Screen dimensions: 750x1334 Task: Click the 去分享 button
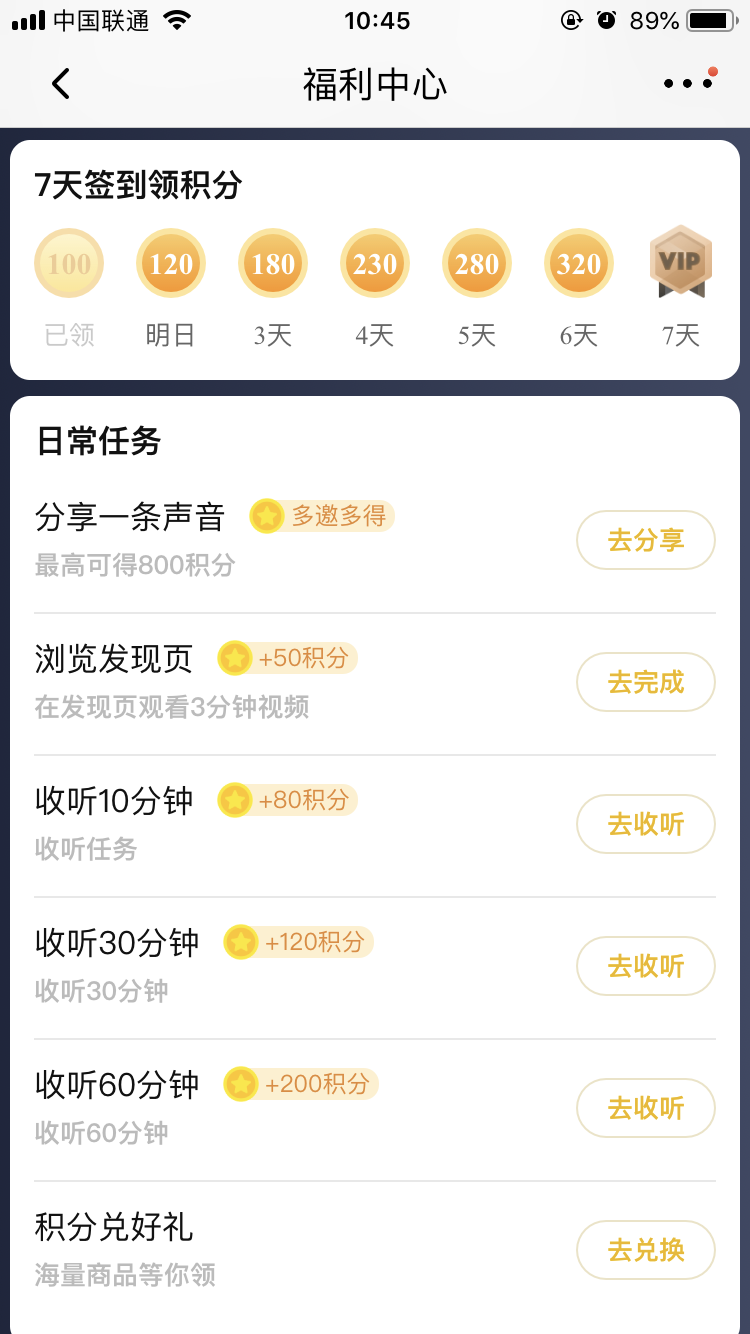645,541
